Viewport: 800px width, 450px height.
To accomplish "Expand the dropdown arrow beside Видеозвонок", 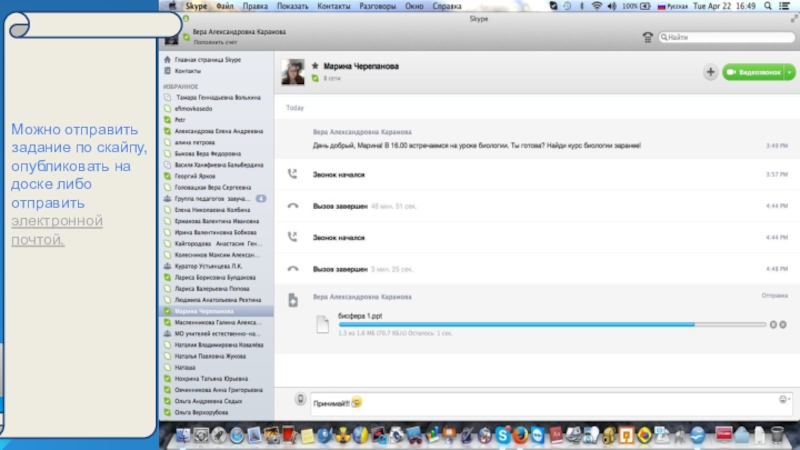I will click(790, 72).
